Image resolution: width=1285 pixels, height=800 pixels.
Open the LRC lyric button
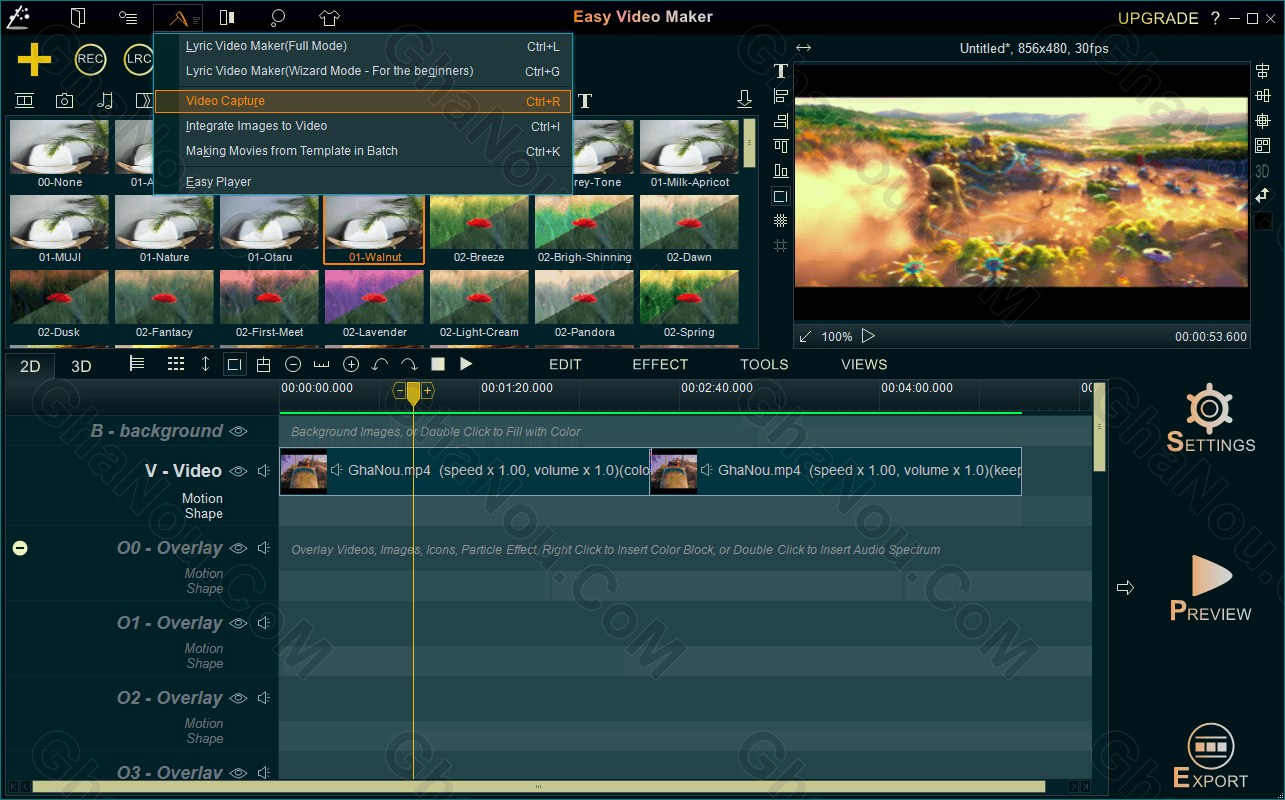(x=138, y=60)
